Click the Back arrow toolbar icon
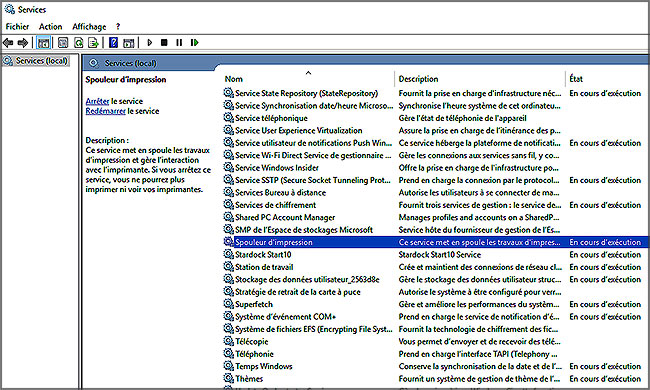The height and width of the screenshot is (390, 650). 7,42
